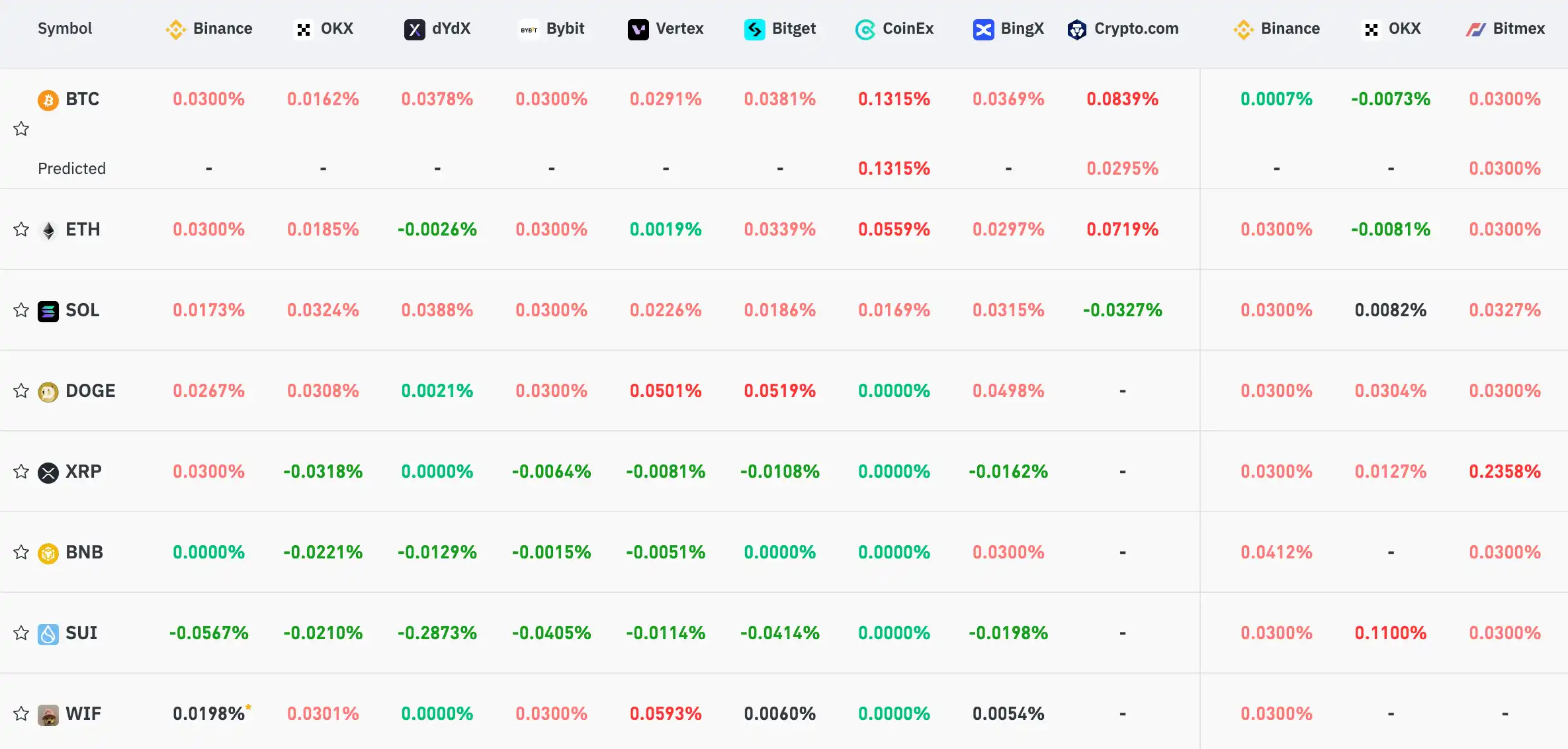Click BTC CoinEx funding rate 0.1315%
This screenshot has height=749, width=1568.
(x=894, y=99)
